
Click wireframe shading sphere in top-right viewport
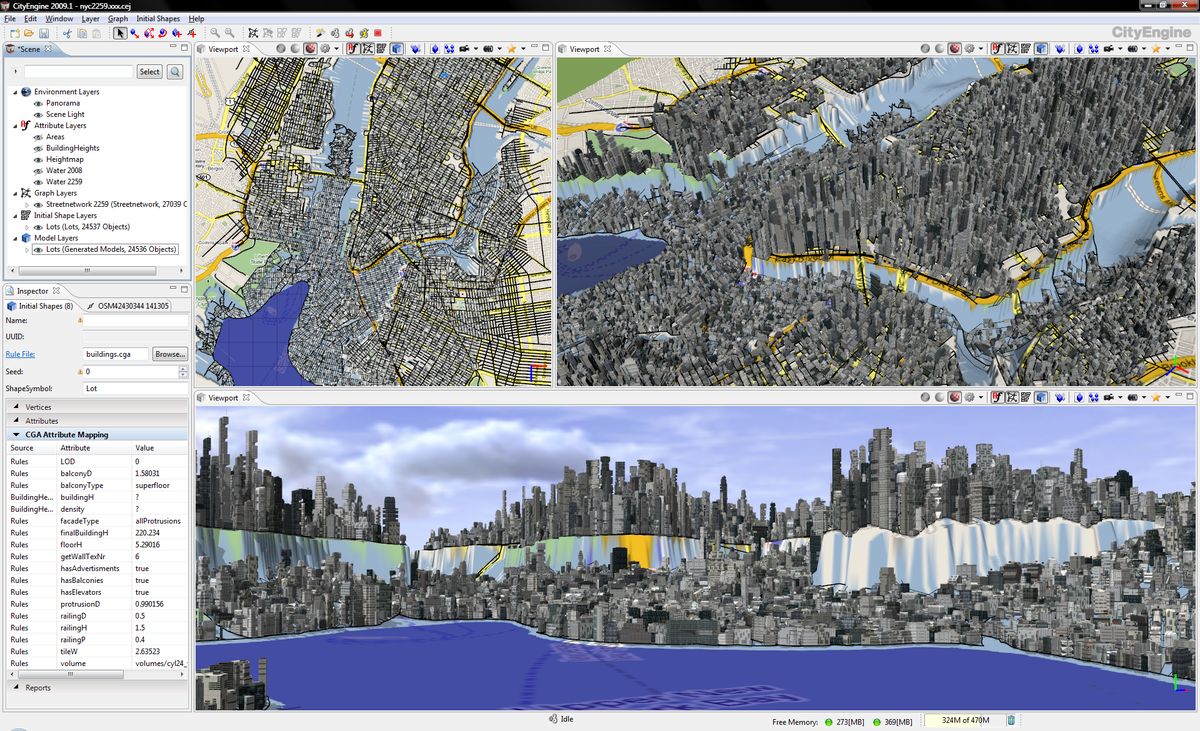point(925,48)
